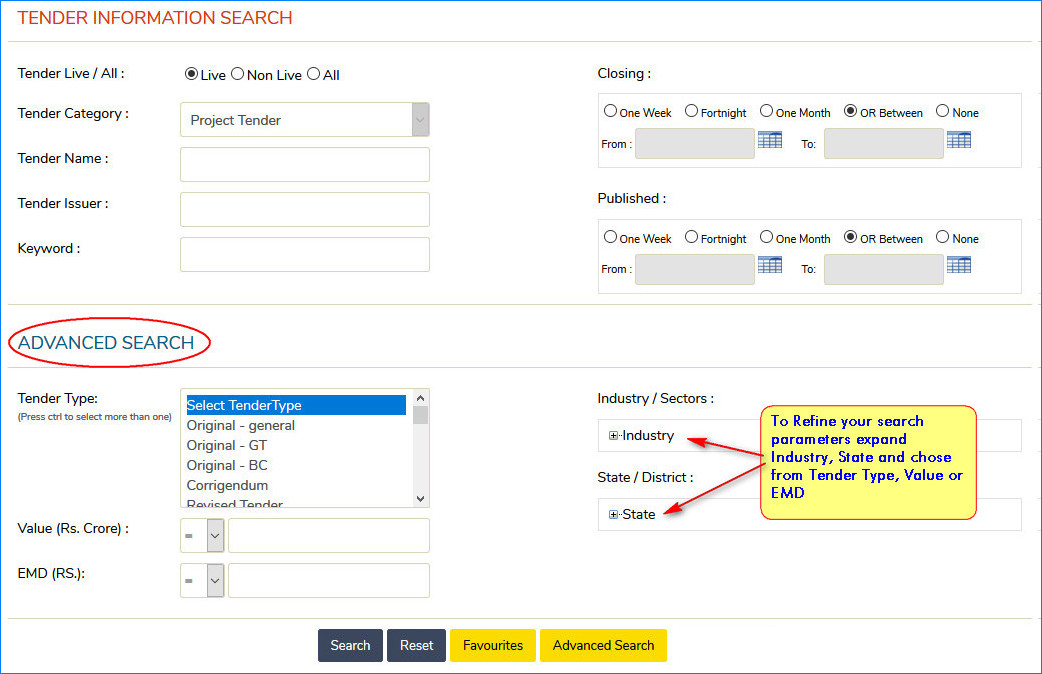The width and height of the screenshot is (1042, 674).
Task: Select Original - GT in Tender Type list
Action: click(227, 445)
